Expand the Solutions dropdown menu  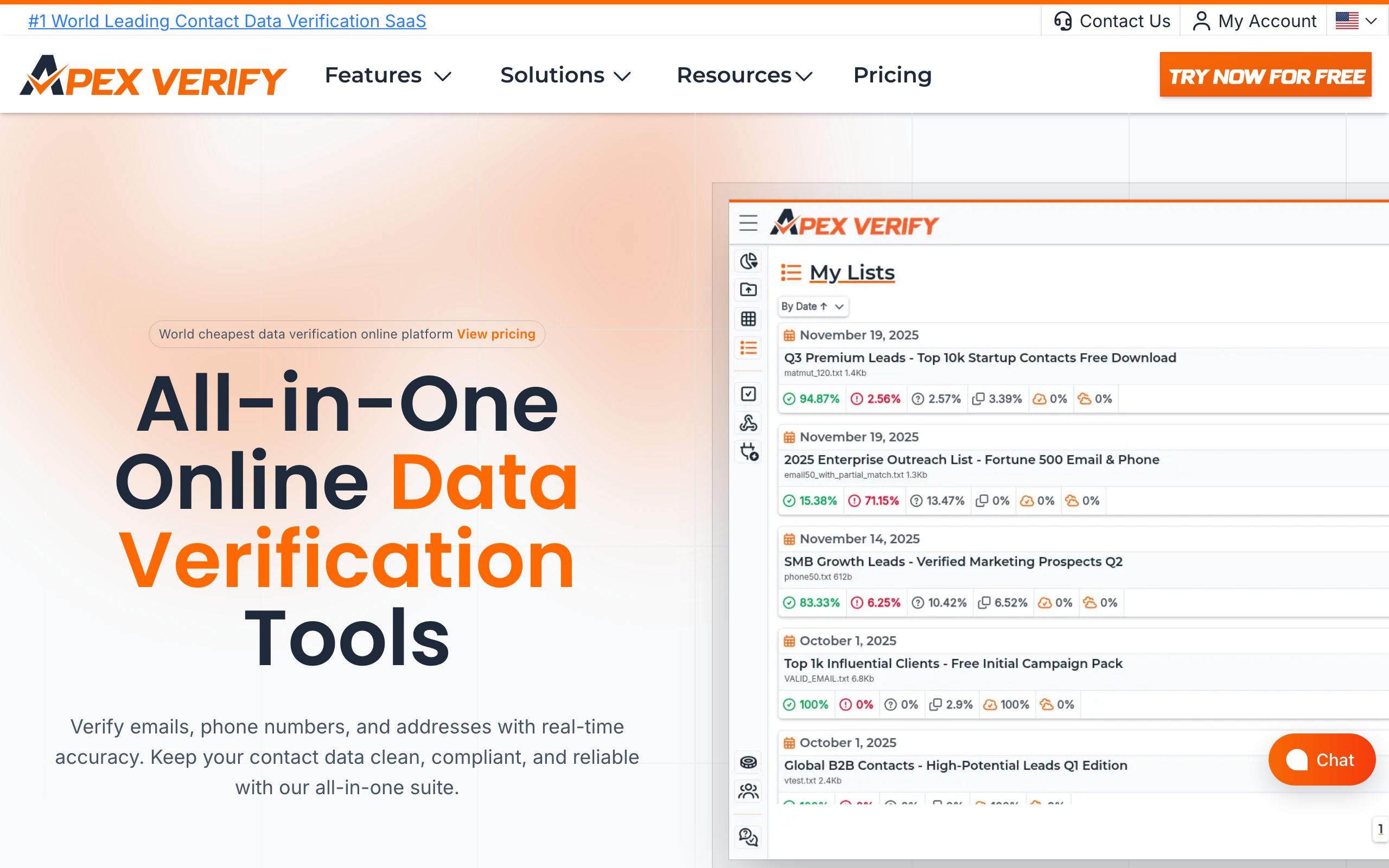coord(565,75)
